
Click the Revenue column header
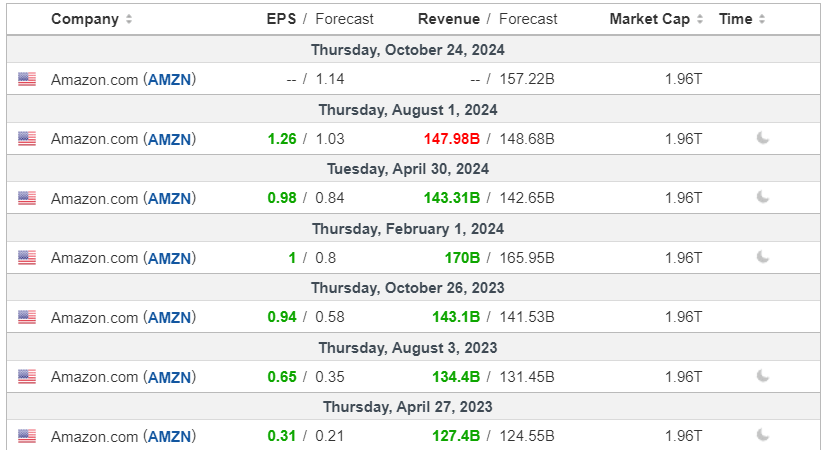point(448,19)
